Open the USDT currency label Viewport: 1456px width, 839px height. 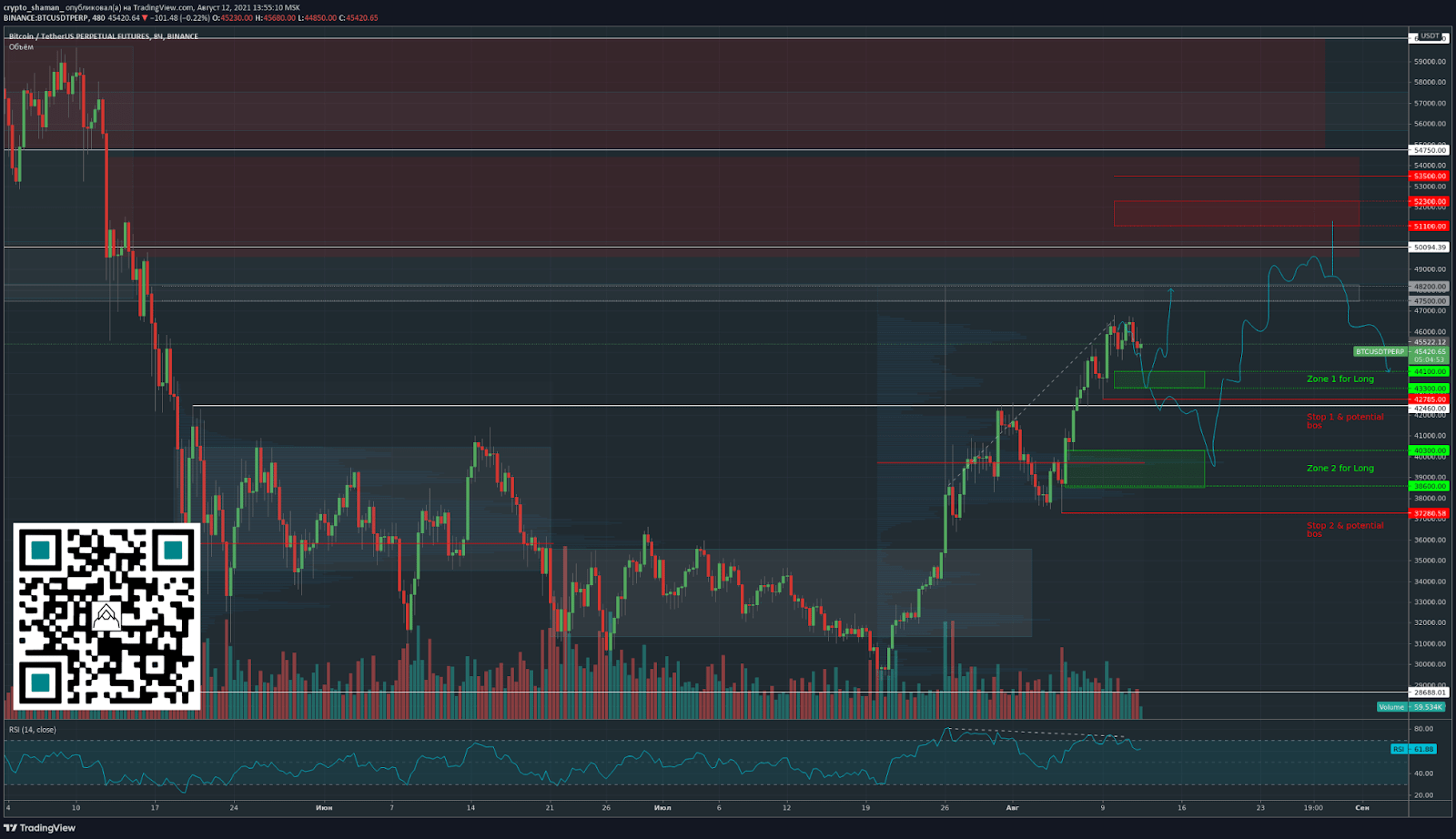pos(1430,36)
